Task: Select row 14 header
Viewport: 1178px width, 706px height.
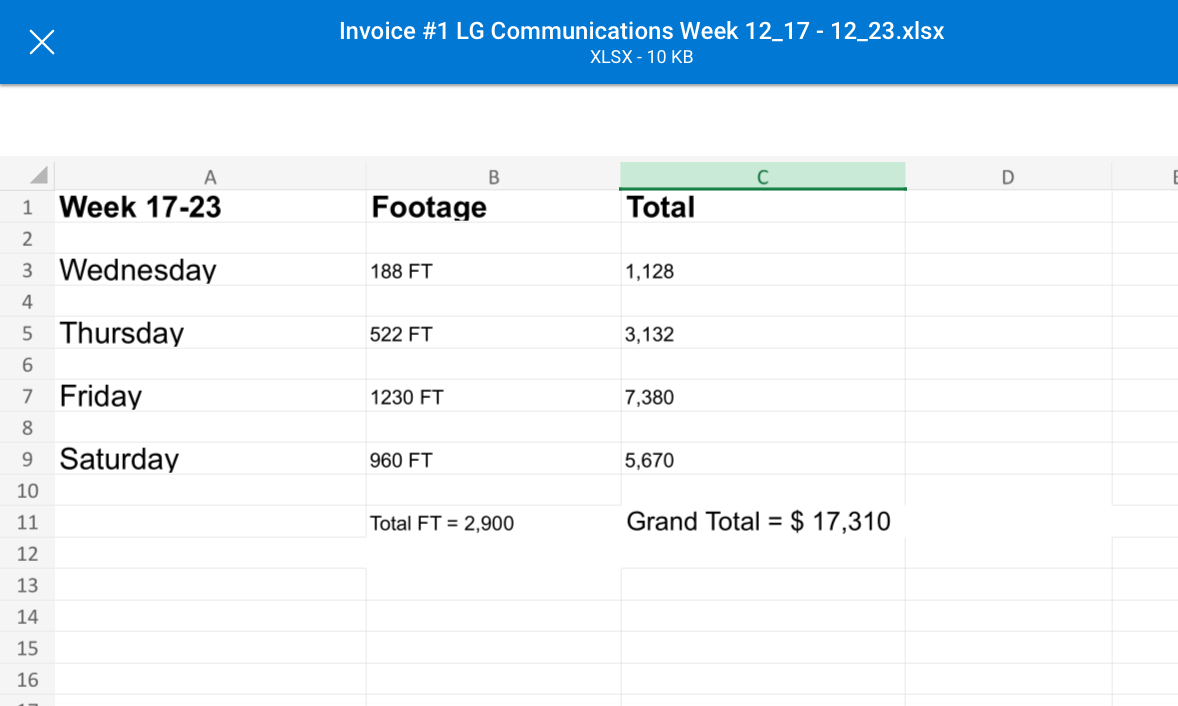Action: click(27, 617)
